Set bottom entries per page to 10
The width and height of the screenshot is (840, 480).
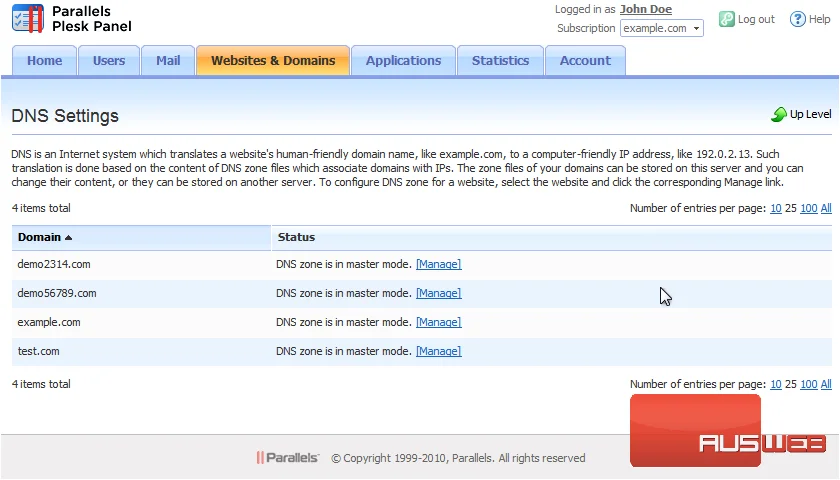click(776, 384)
